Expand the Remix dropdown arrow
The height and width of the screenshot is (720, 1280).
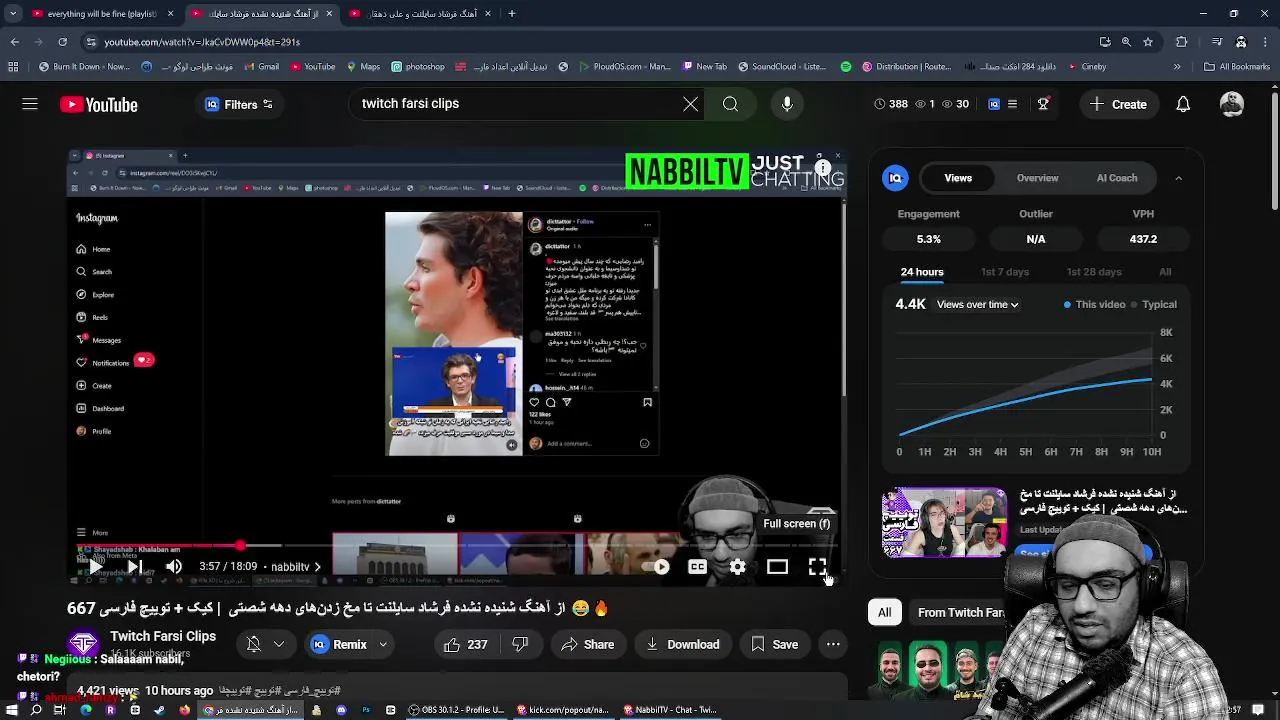(383, 645)
